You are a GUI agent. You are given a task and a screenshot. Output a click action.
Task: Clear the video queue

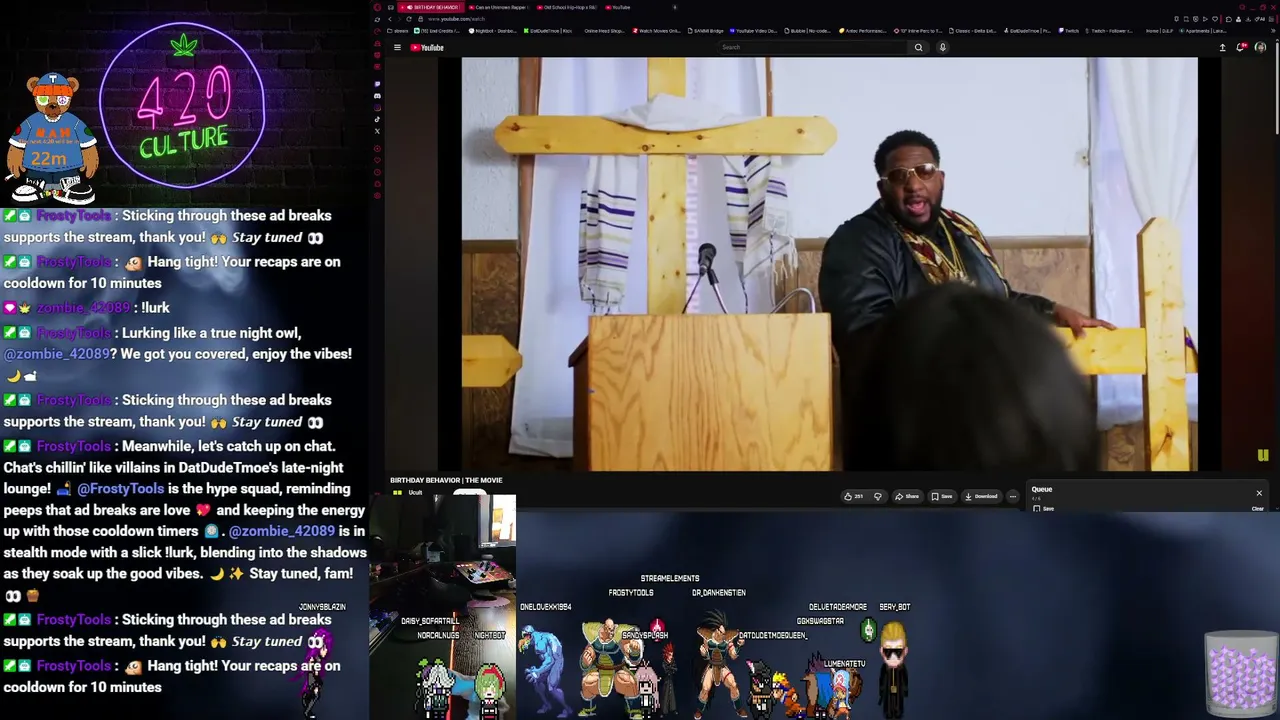(1258, 509)
